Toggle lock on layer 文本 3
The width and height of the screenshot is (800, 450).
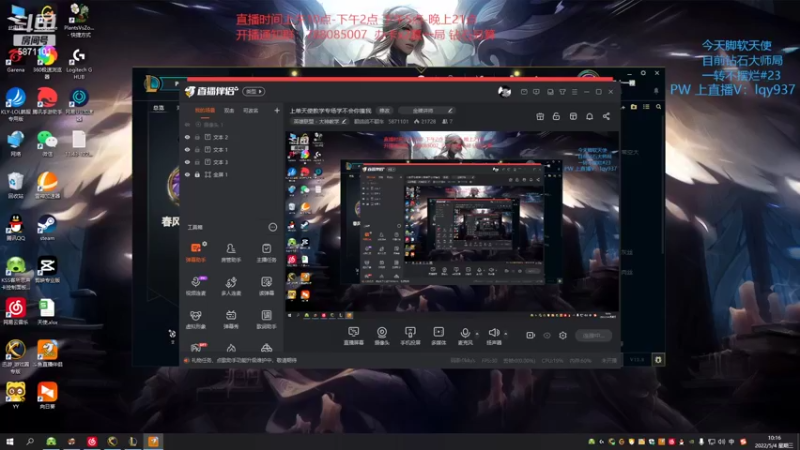pos(197,162)
